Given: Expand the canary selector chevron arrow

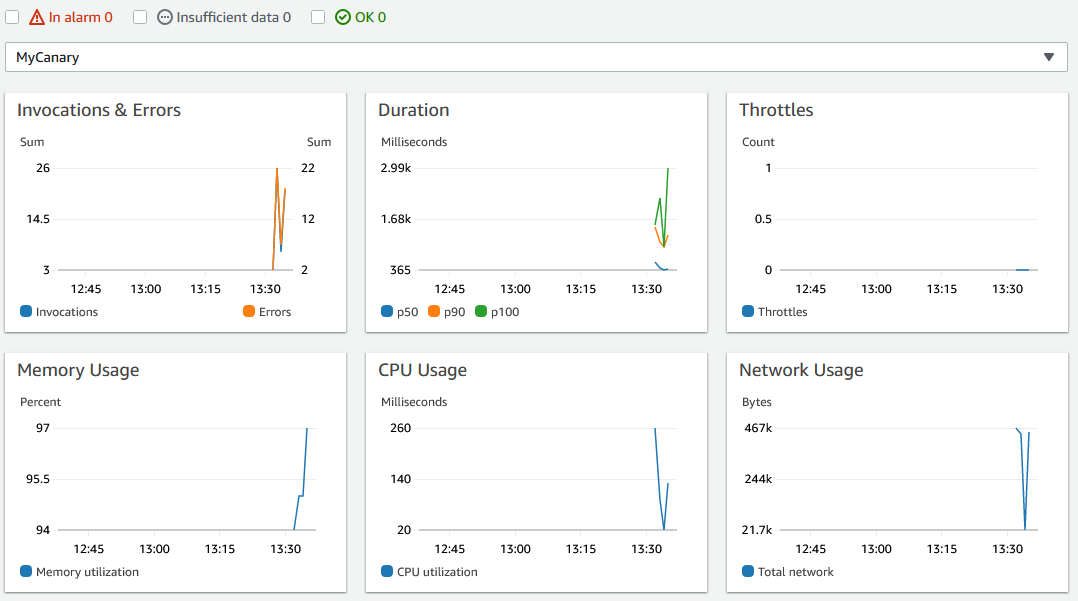Looking at the screenshot, I should 1050,57.
